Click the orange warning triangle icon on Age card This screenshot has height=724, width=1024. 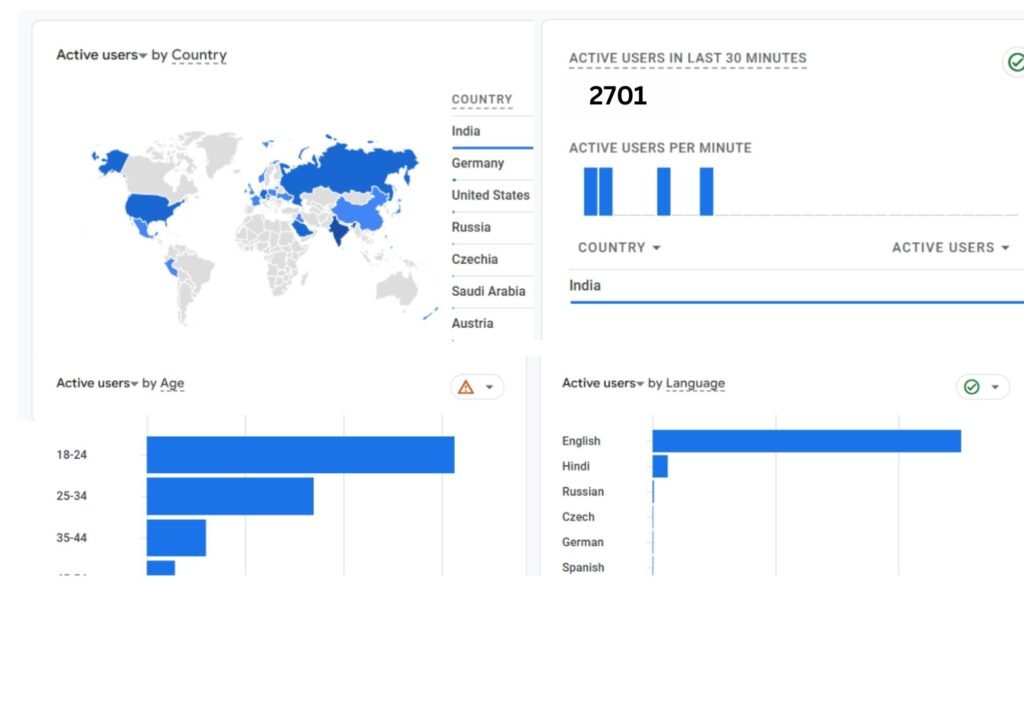(x=466, y=387)
